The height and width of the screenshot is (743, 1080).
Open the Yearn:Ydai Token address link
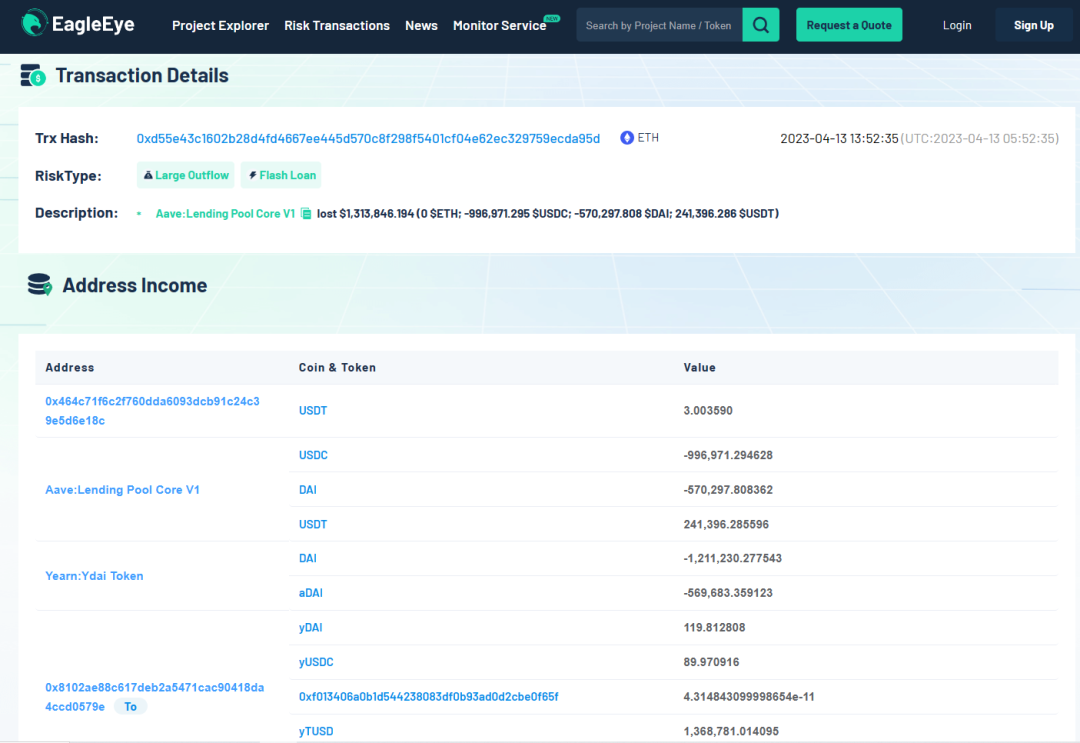[x=94, y=576]
